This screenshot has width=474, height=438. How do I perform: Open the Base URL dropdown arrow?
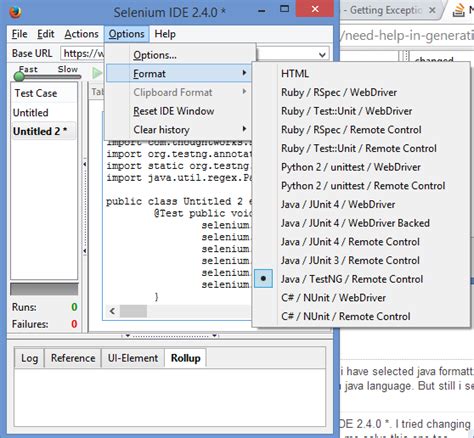(x=322, y=54)
